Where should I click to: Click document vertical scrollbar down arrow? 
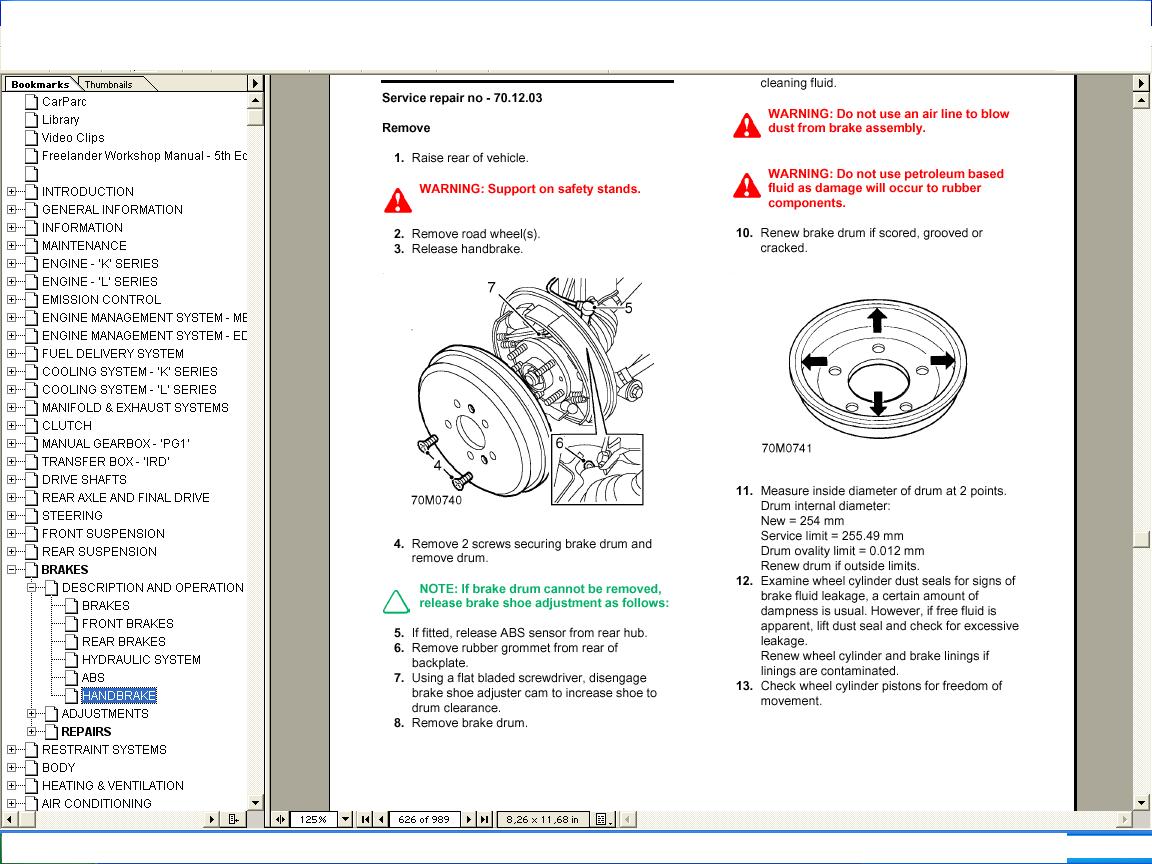1142,802
